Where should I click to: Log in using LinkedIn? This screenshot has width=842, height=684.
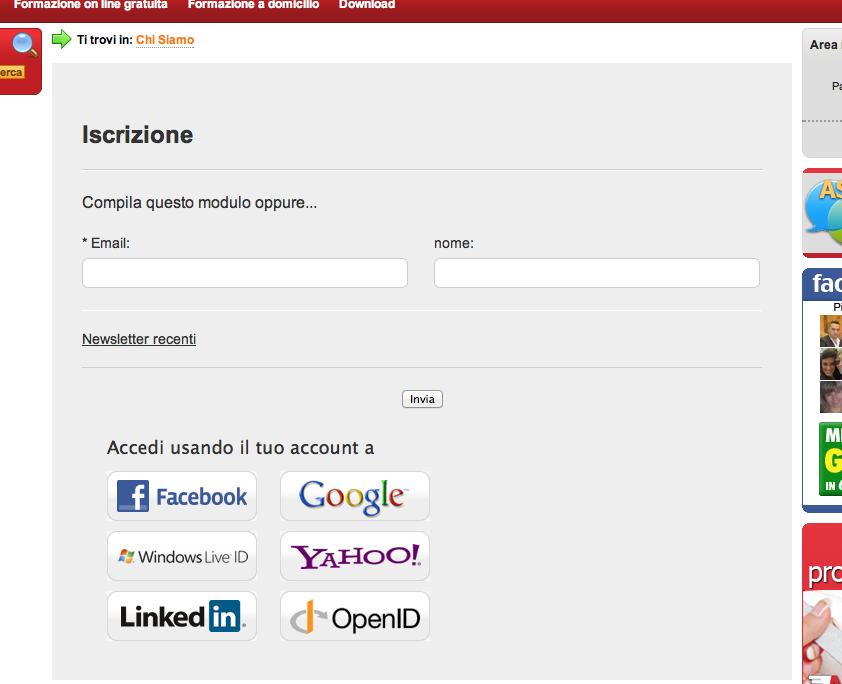click(182, 616)
